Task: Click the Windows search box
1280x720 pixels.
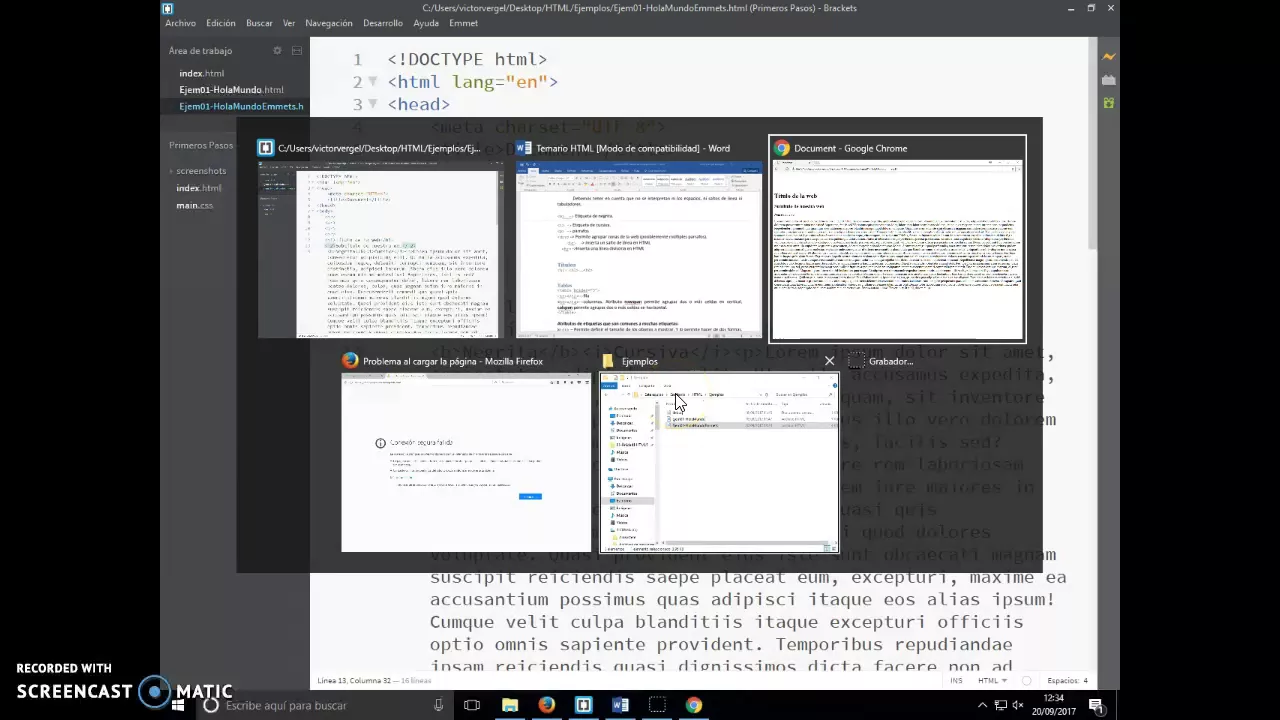Action: point(322,705)
